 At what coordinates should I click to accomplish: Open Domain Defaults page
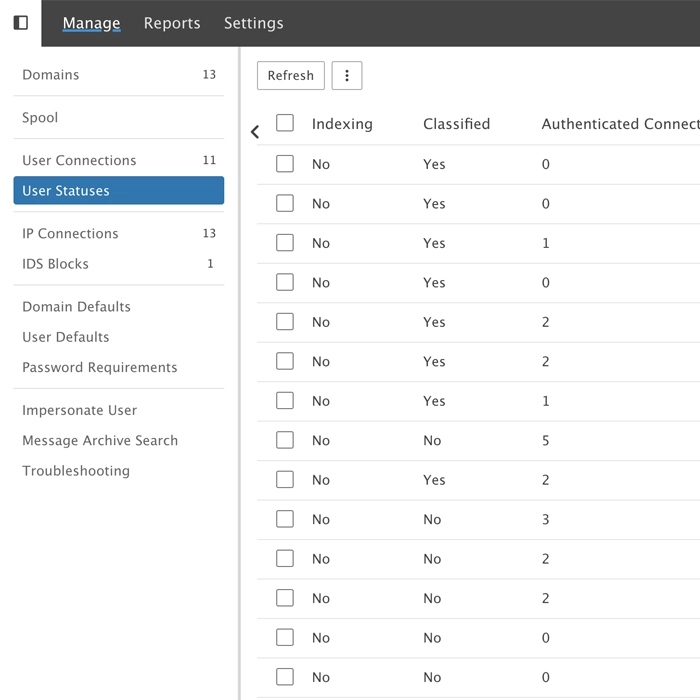119,307
